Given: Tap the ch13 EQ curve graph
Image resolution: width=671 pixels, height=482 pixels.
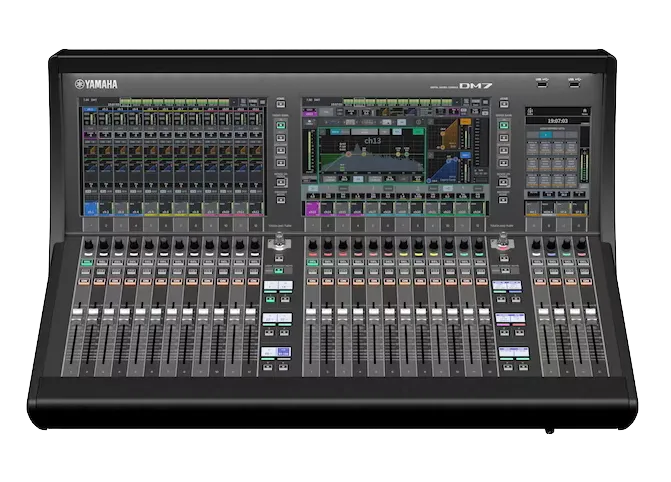Looking at the screenshot, I should (371, 153).
